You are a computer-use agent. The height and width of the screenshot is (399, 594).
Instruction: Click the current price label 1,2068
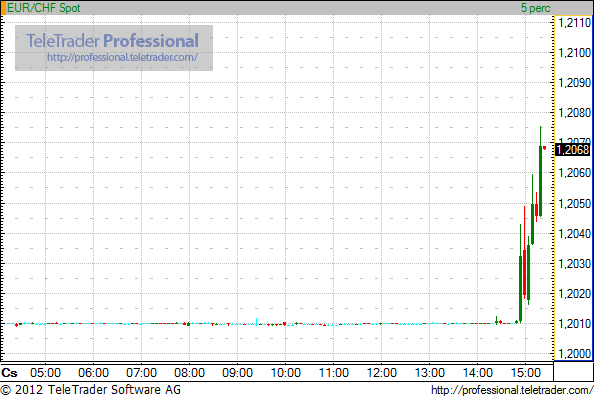573,150
